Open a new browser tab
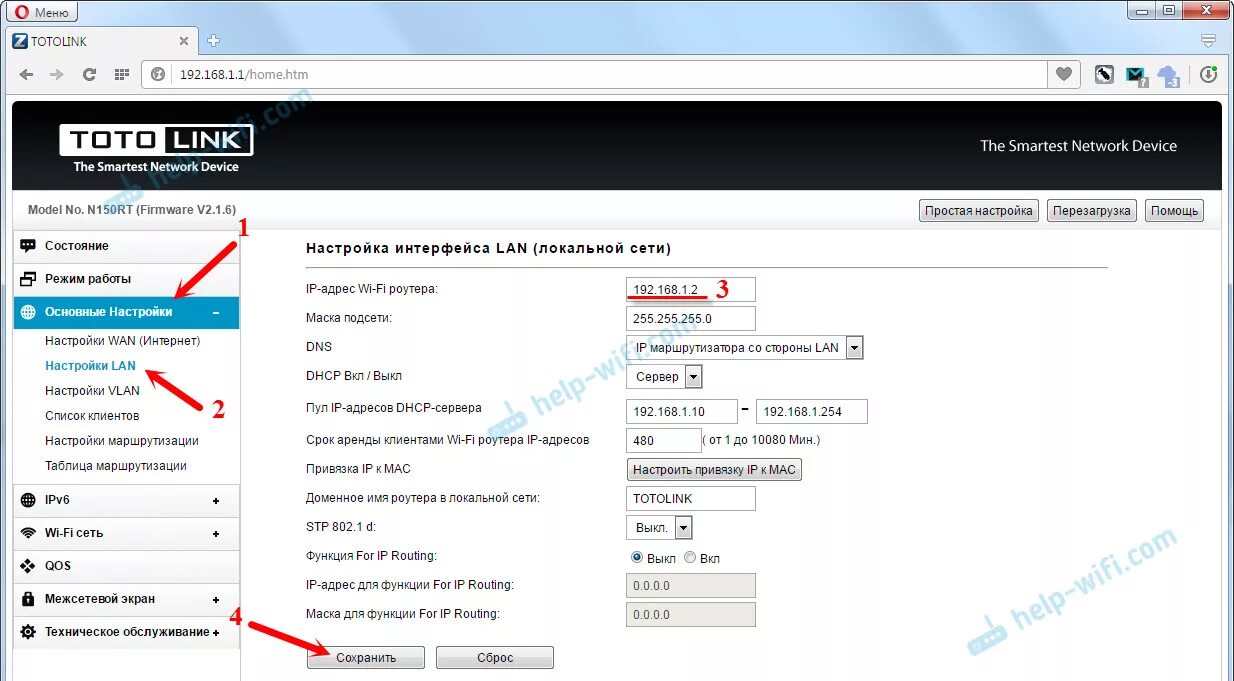Screen dimensions: 1234x681 [x=213, y=41]
